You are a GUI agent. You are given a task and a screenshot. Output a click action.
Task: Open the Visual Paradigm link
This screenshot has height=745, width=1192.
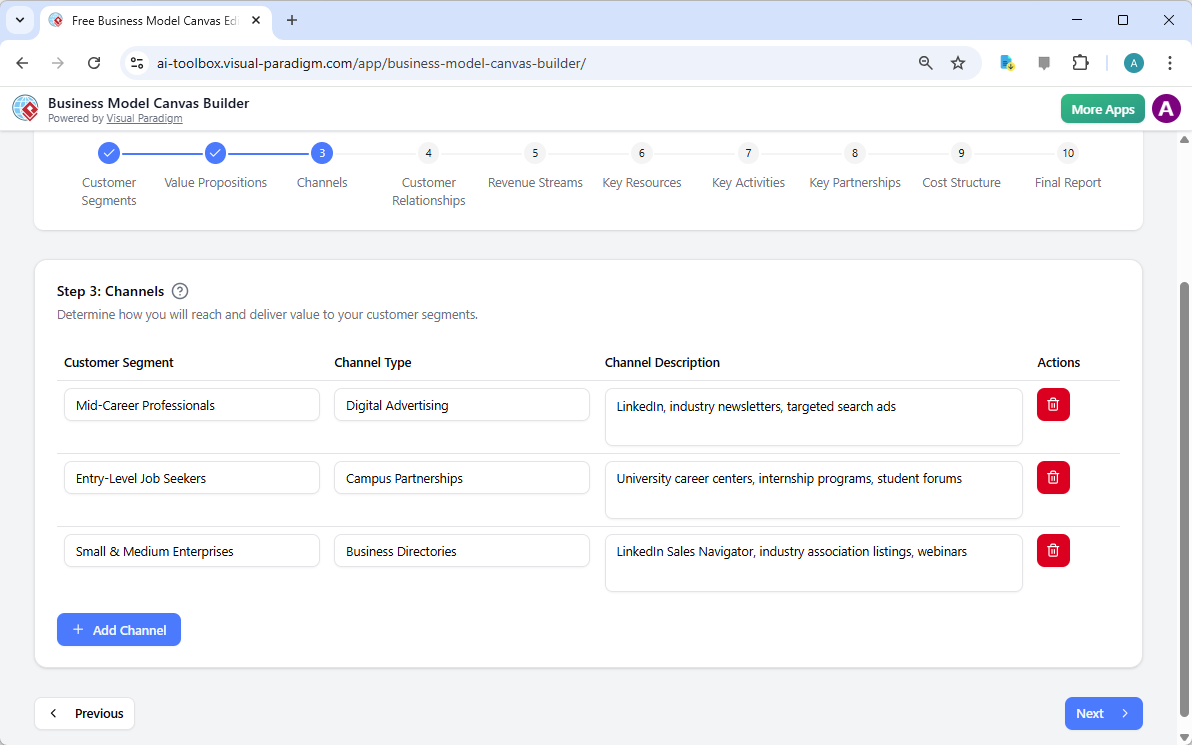click(144, 118)
